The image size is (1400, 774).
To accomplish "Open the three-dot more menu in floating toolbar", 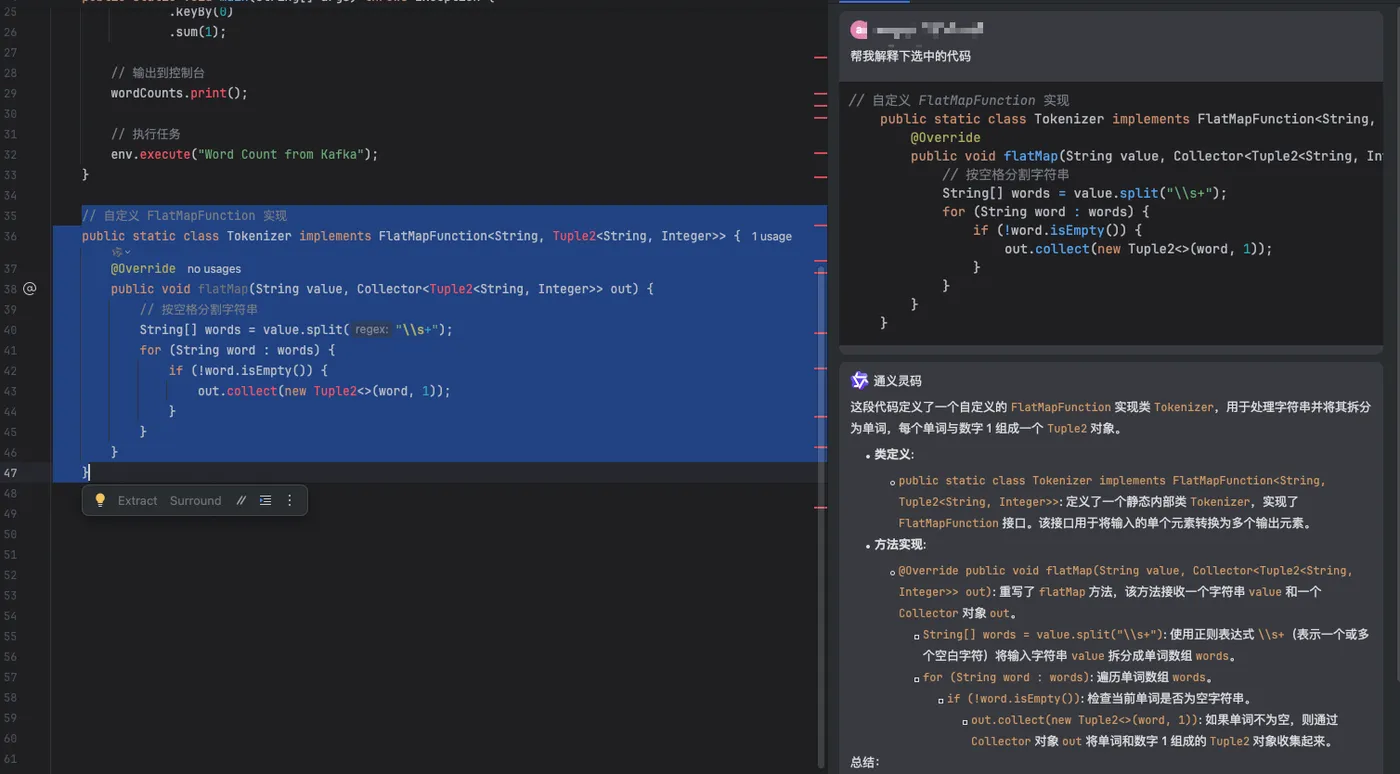I will pyautogui.click(x=290, y=500).
